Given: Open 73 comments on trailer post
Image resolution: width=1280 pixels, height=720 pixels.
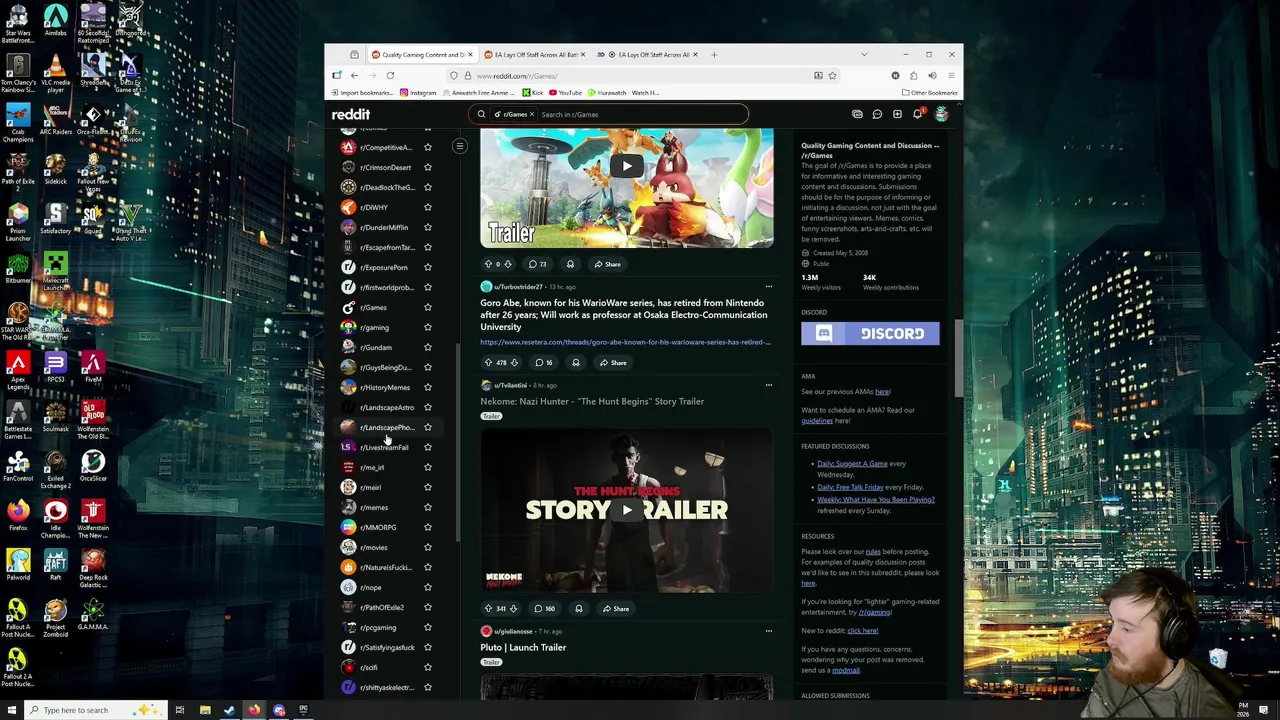Looking at the screenshot, I should [x=537, y=264].
